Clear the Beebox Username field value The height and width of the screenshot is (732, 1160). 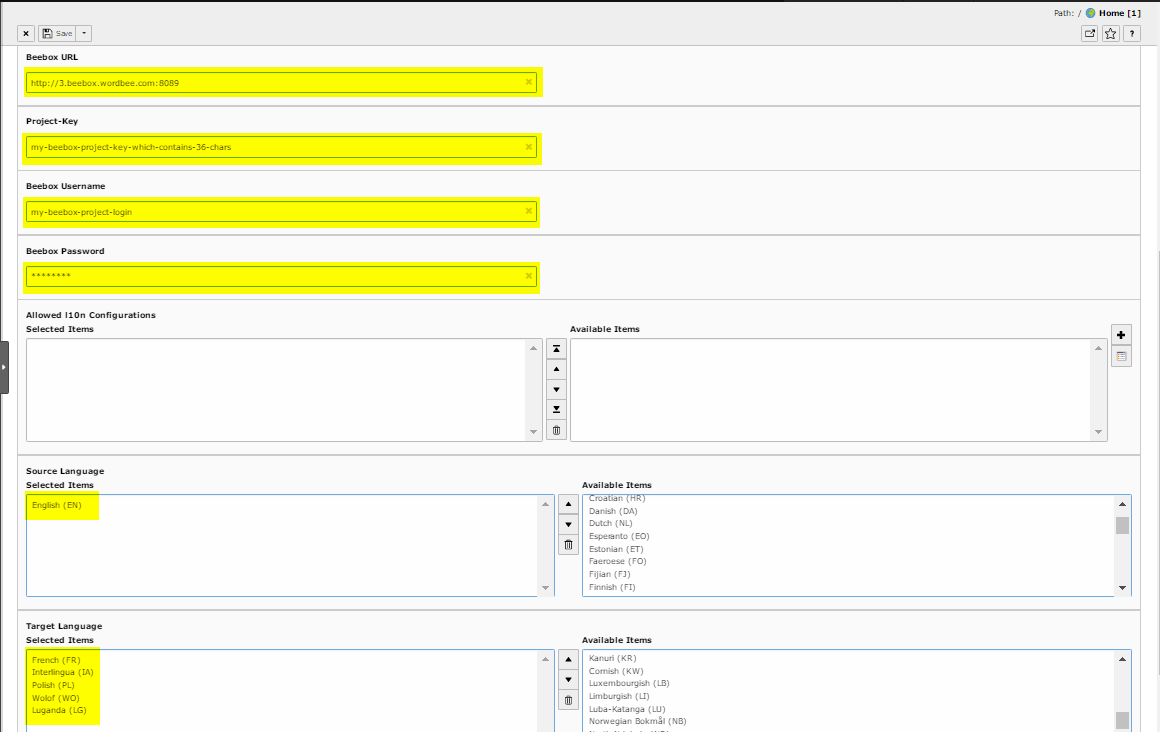pyautogui.click(x=528, y=211)
